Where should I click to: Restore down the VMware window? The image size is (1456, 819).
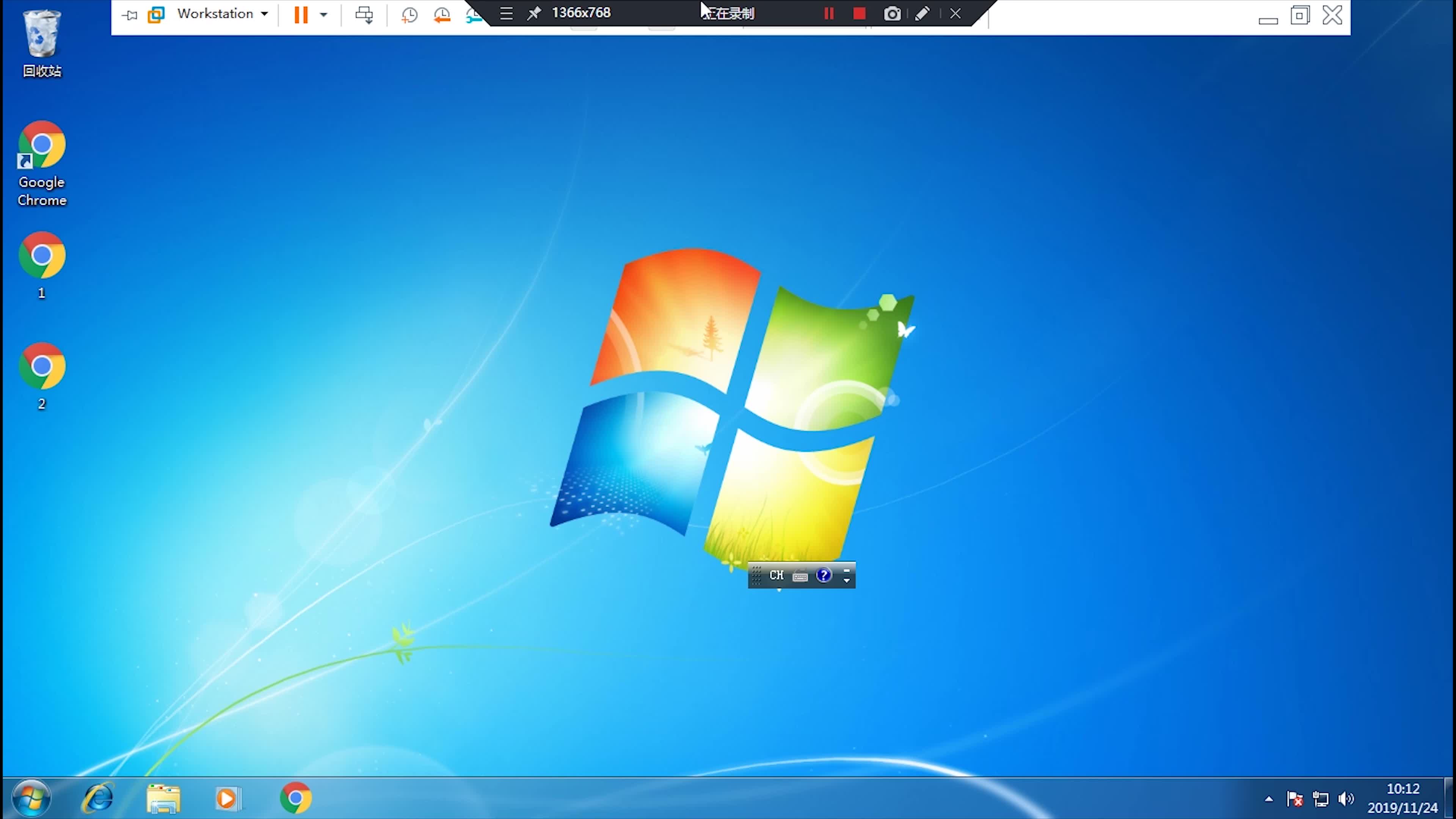pos(1300,15)
